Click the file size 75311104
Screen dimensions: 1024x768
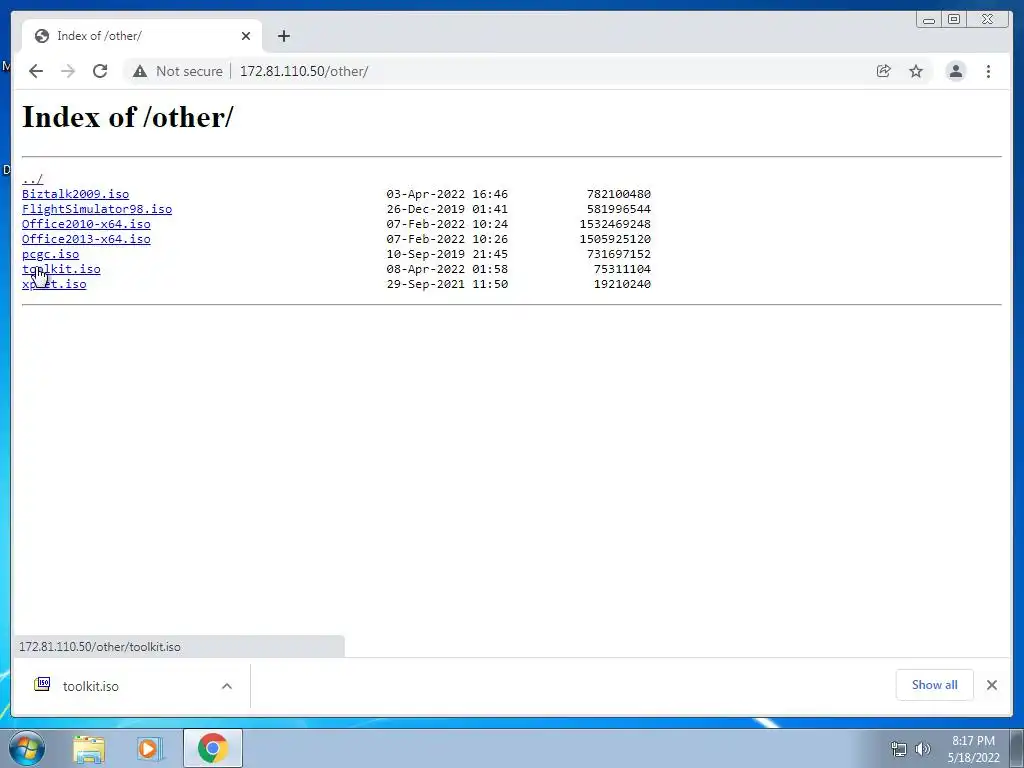click(x=622, y=269)
